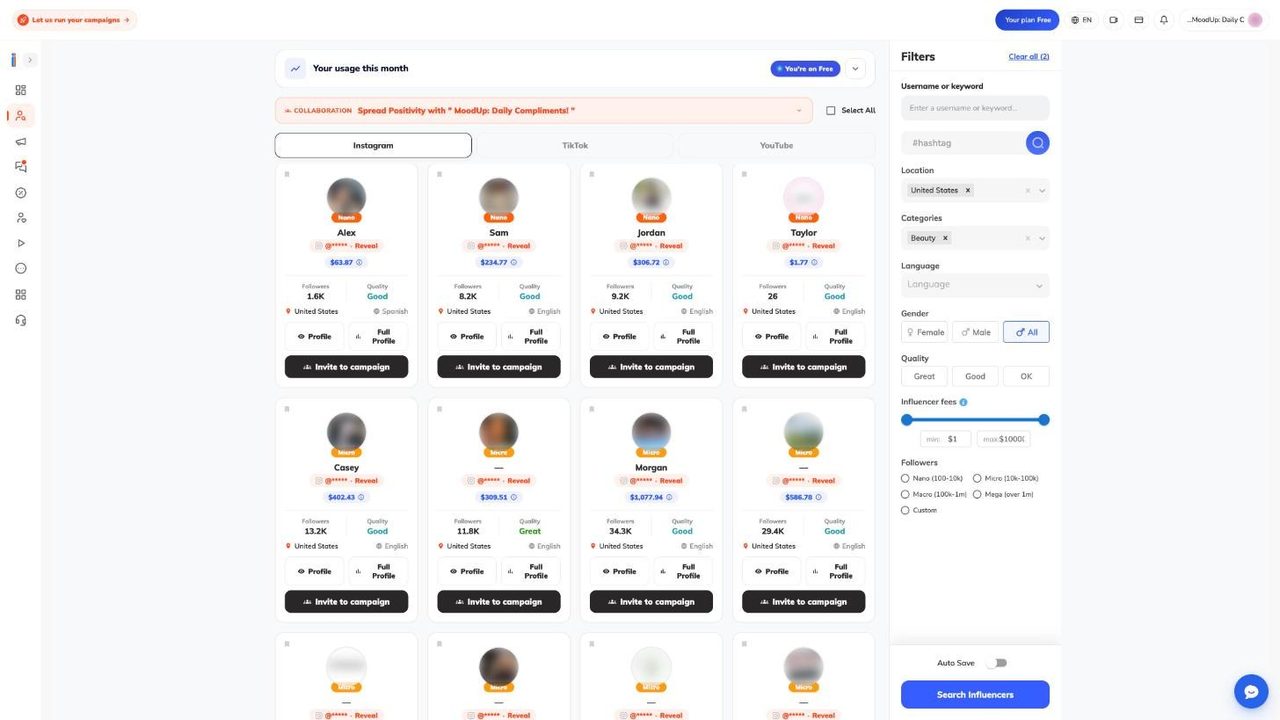The width and height of the screenshot is (1280, 720).
Task: Switch to the YouTube tab
Action: click(x=776, y=145)
